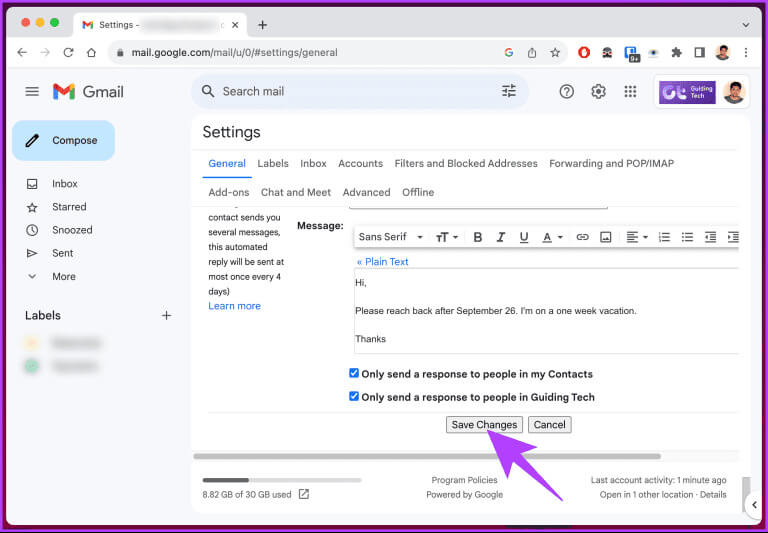Click the insert image icon
The height and width of the screenshot is (533, 768).
[x=605, y=237]
